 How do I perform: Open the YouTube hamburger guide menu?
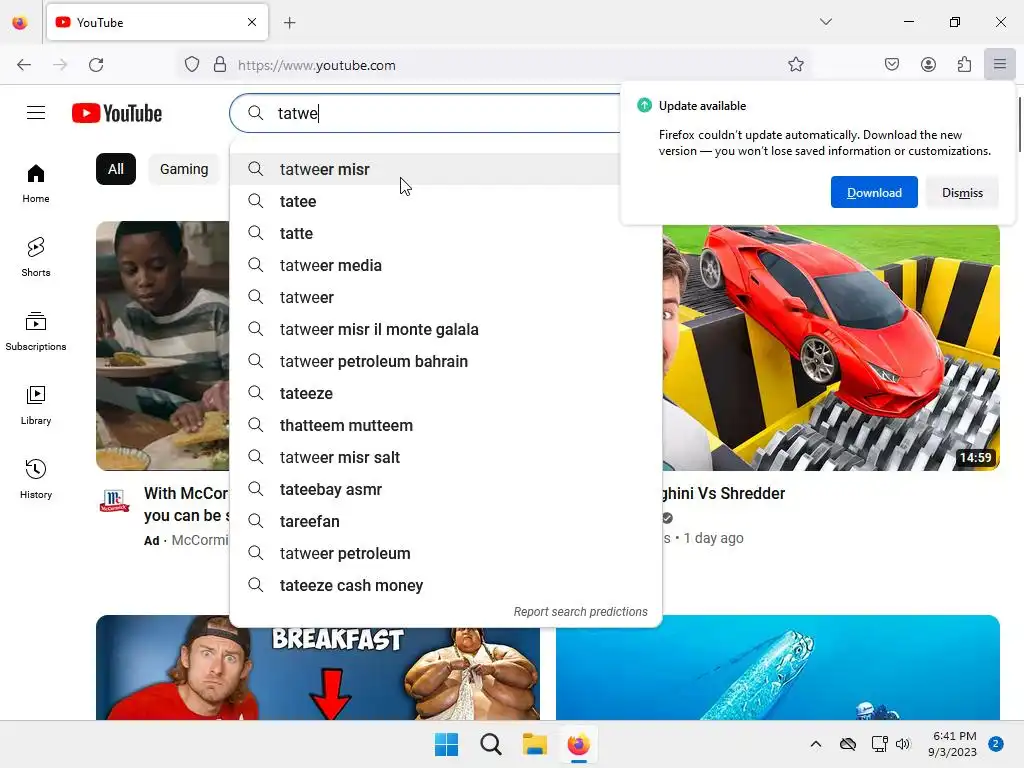coord(36,113)
